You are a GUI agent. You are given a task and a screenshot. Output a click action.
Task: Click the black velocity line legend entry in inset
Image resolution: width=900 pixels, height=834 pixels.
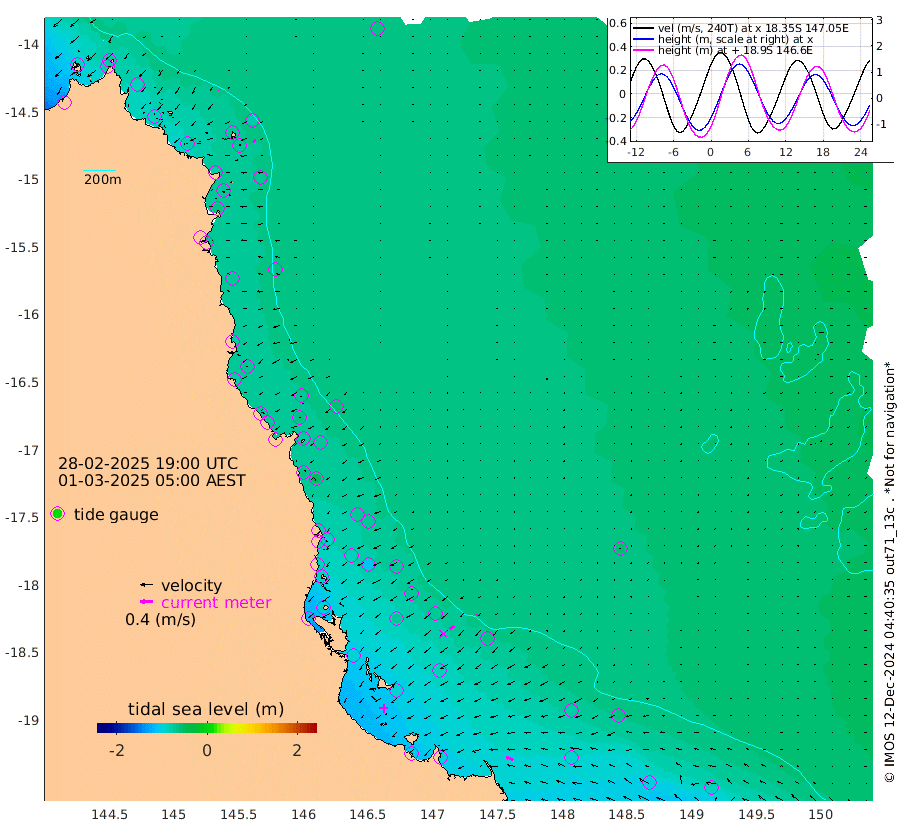point(740,28)
